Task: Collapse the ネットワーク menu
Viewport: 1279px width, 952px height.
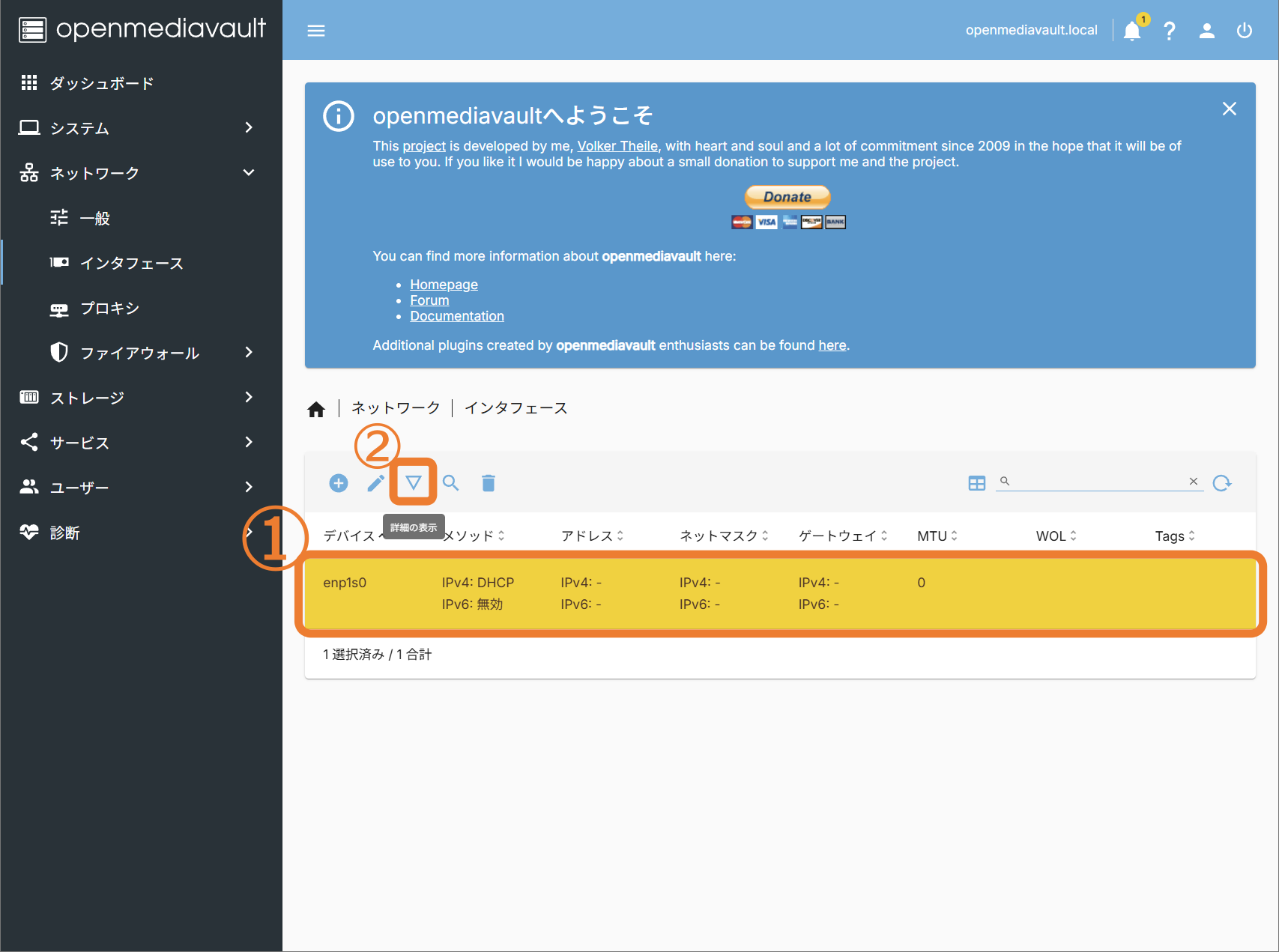Action: point(141,173)
